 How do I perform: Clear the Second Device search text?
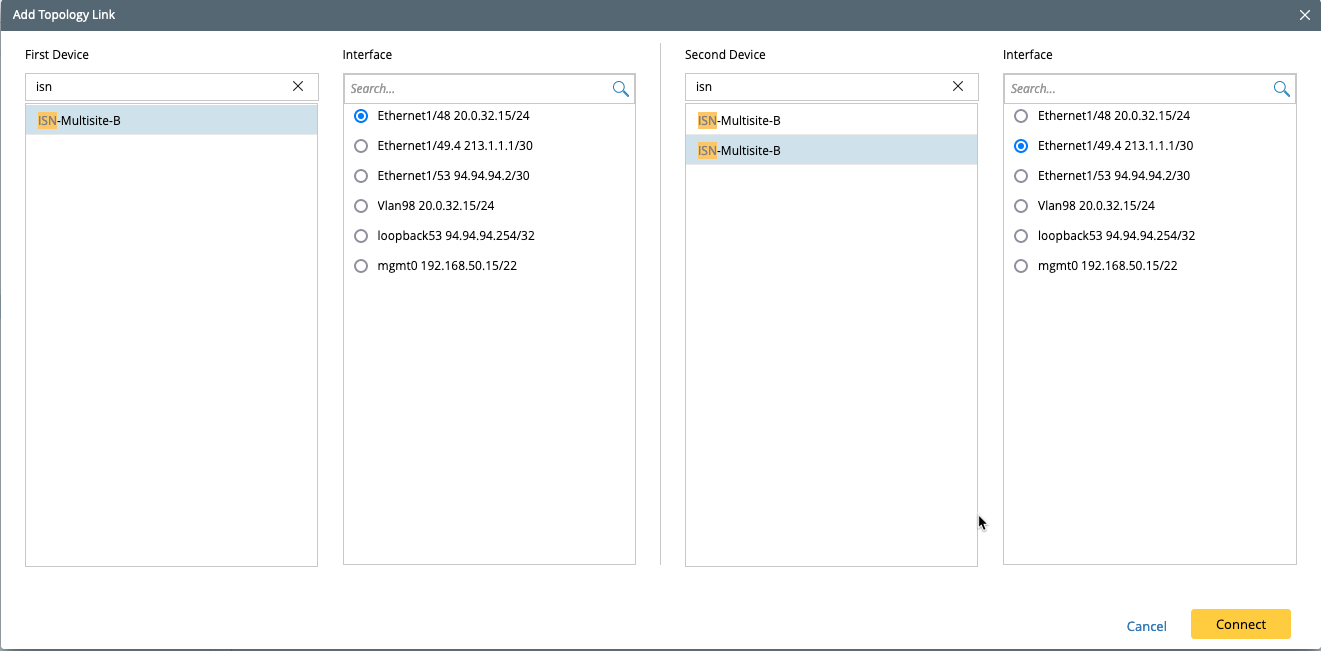coord(958,86)
